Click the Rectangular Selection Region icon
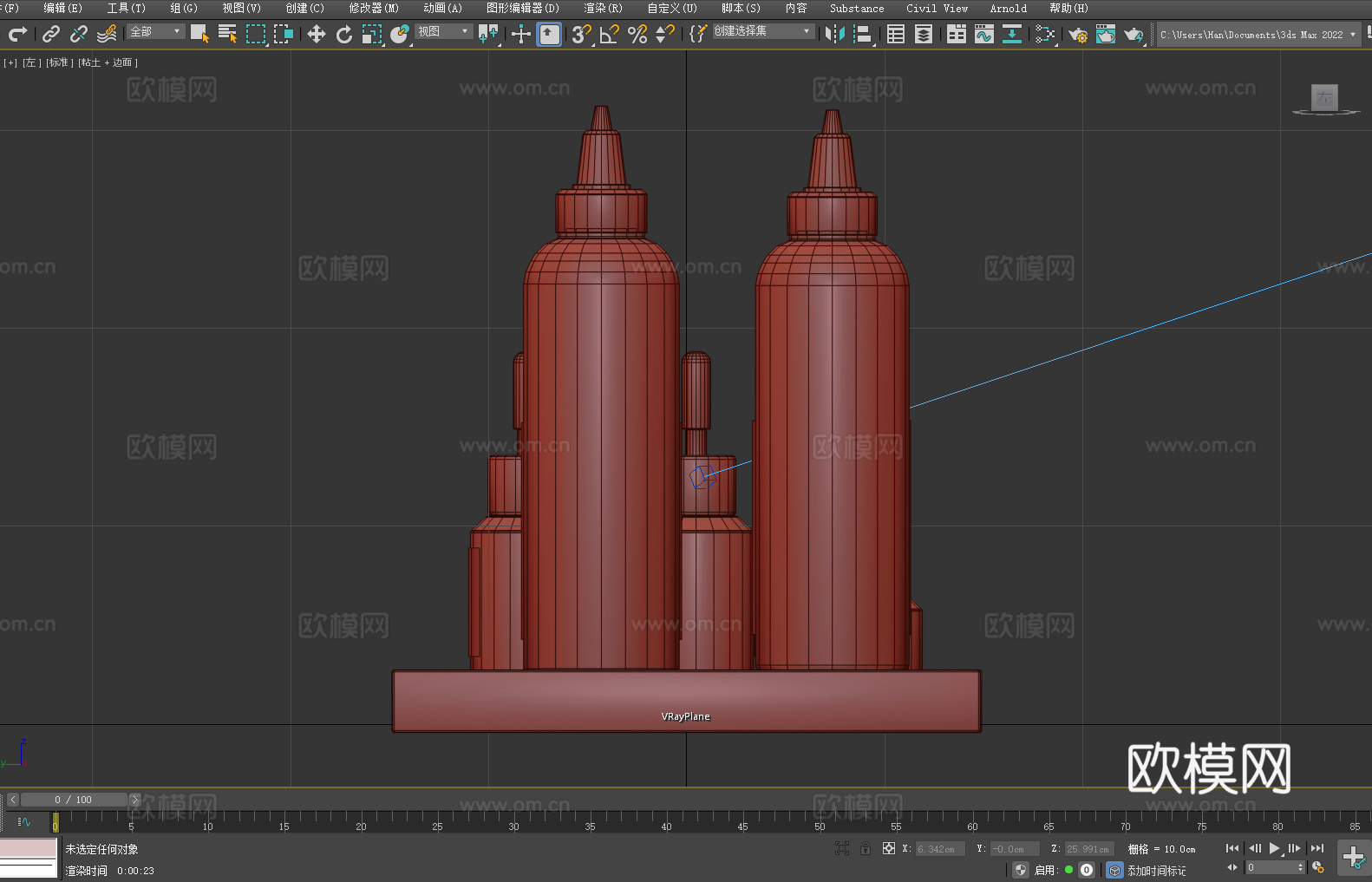1372x882 pixels. coord(256,34)
